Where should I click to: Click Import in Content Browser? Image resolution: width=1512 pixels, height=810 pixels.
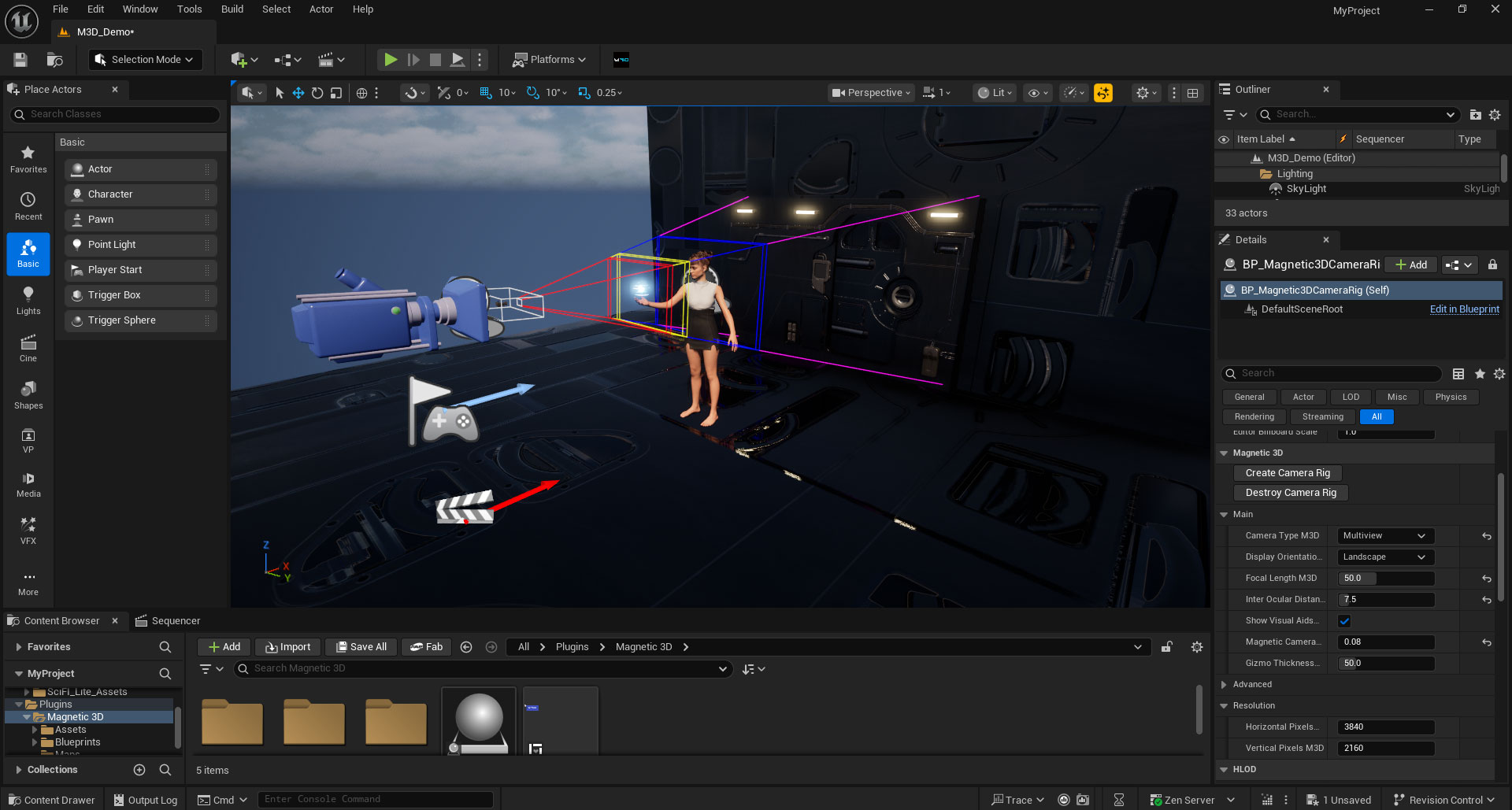pyautogui.click(x=287, y=647)
